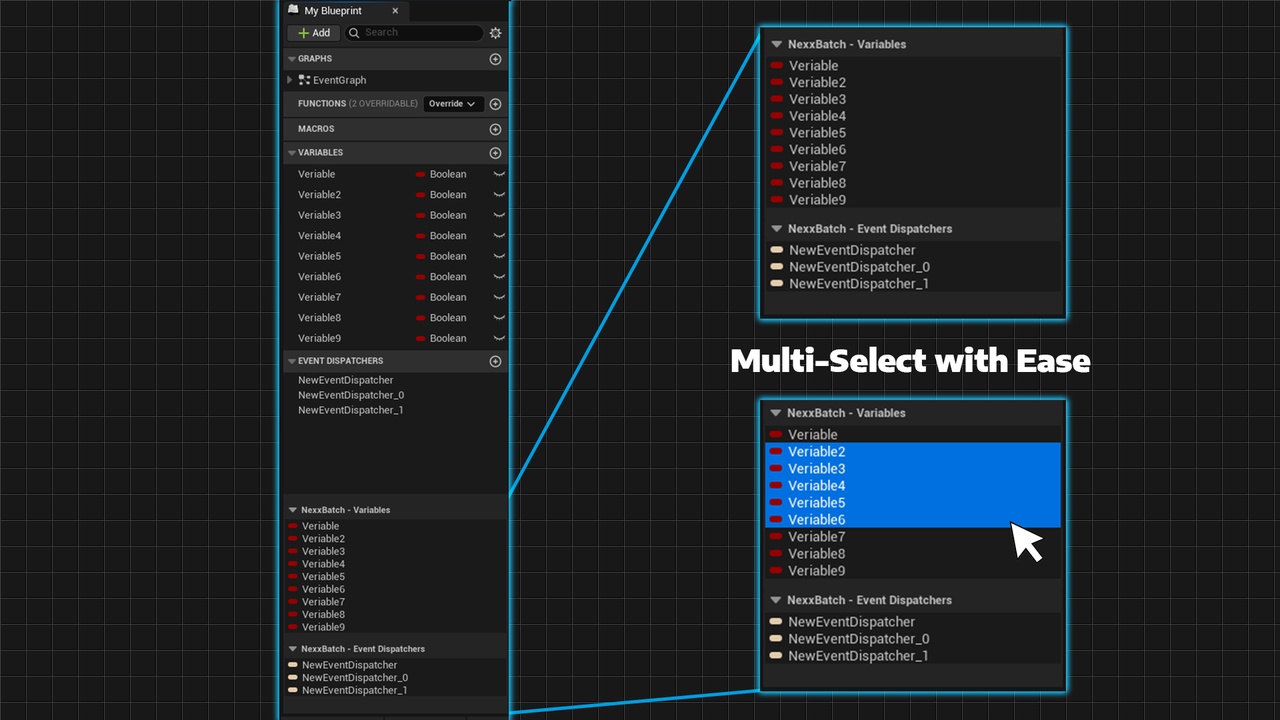Select NewEventDispatcher_0 in EVENT DISPATCHERS section
The height and width of the screenshot is (720, 1280).
351,395
